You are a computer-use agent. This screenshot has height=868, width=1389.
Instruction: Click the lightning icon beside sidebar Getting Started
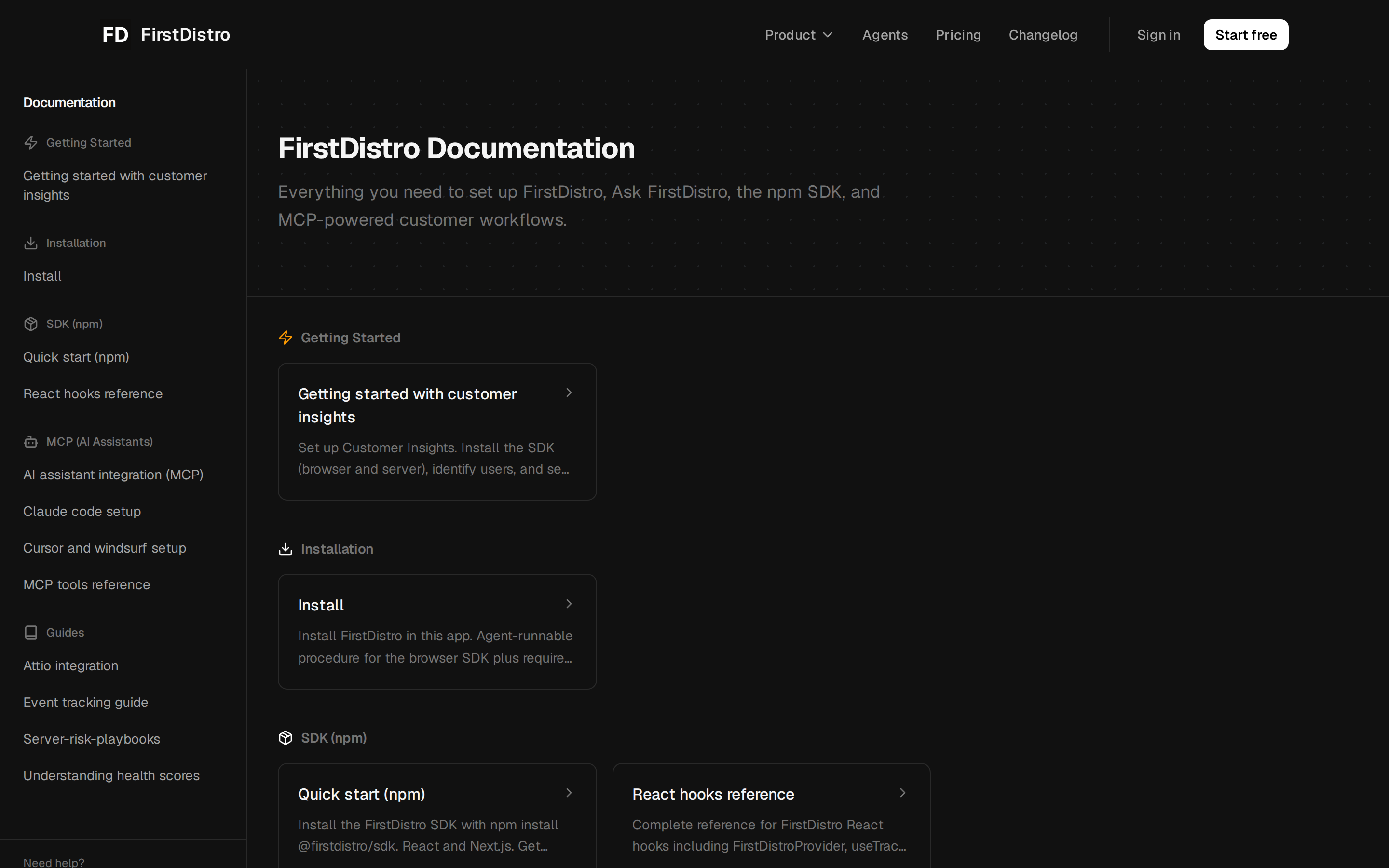(31, 143)
